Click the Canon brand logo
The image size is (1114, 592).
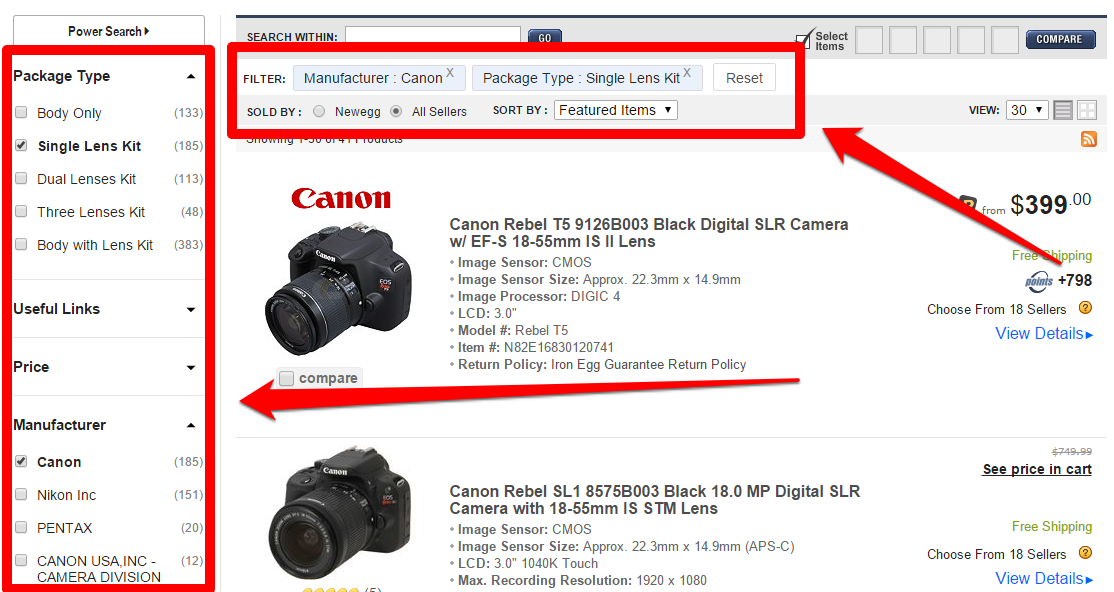[x=341, y=199]
